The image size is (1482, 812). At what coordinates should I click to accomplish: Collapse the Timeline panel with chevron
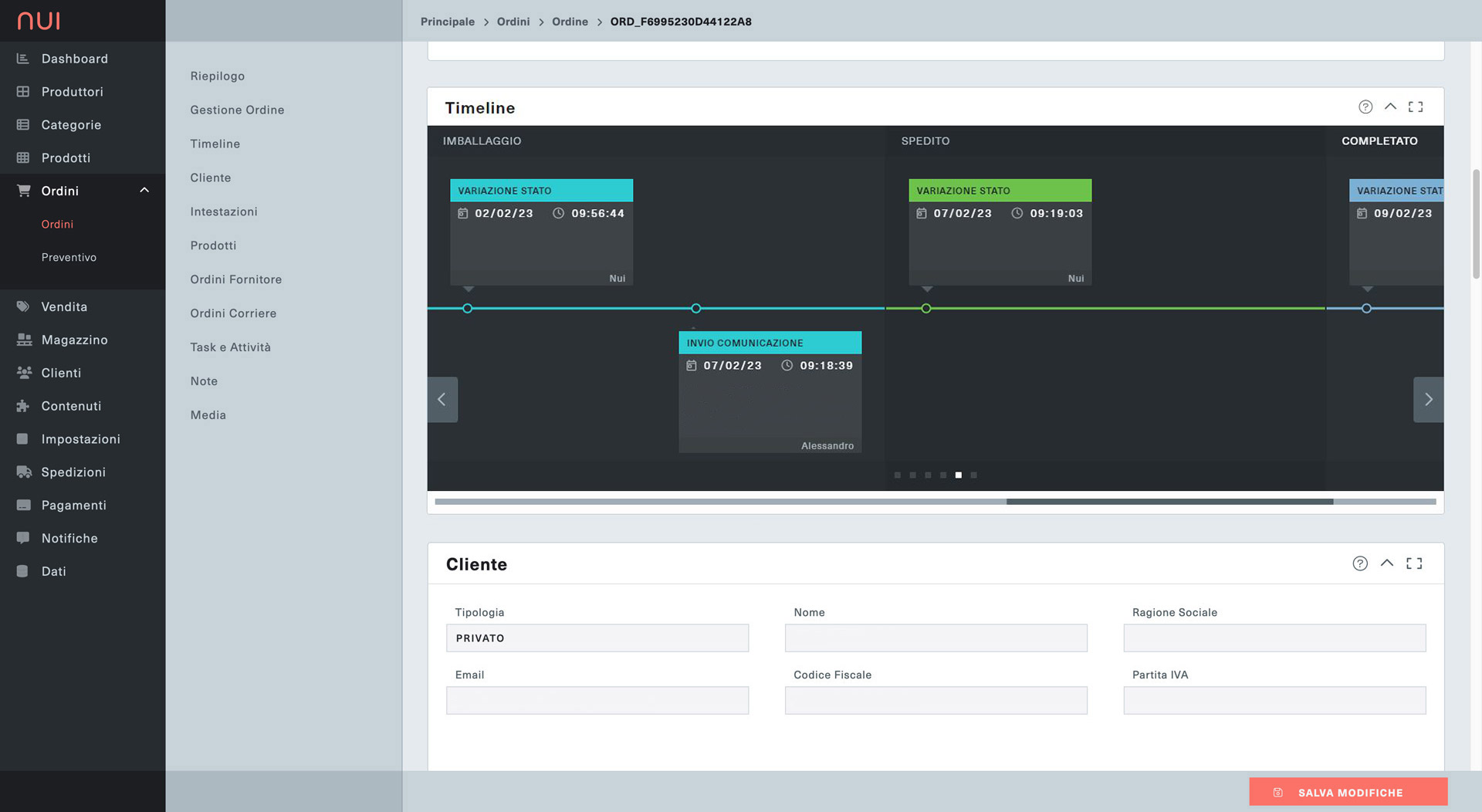[x=1389, y=107]
